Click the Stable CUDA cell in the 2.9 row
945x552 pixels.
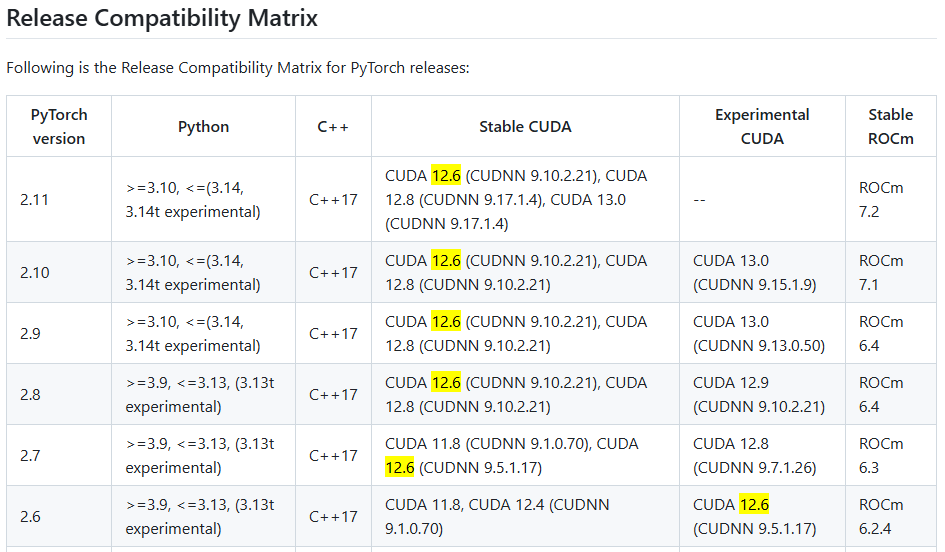point(526,333)
